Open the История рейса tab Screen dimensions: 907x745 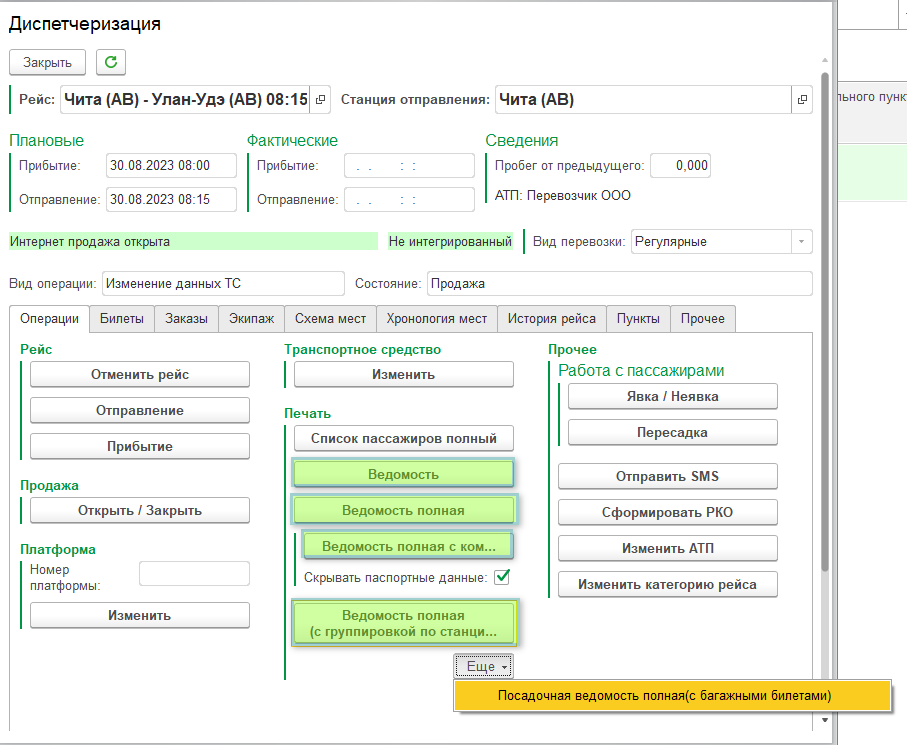pyautogui.click(x=551, y=319)
